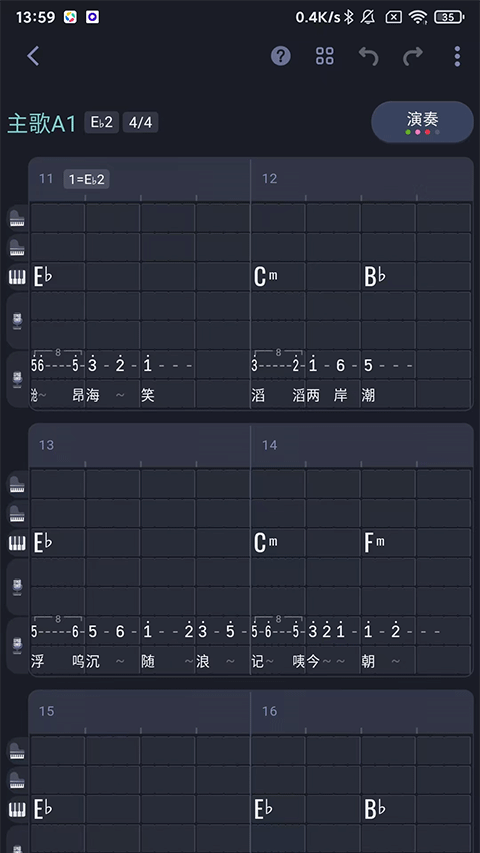Redo the last undone edit

pos(413,55)
